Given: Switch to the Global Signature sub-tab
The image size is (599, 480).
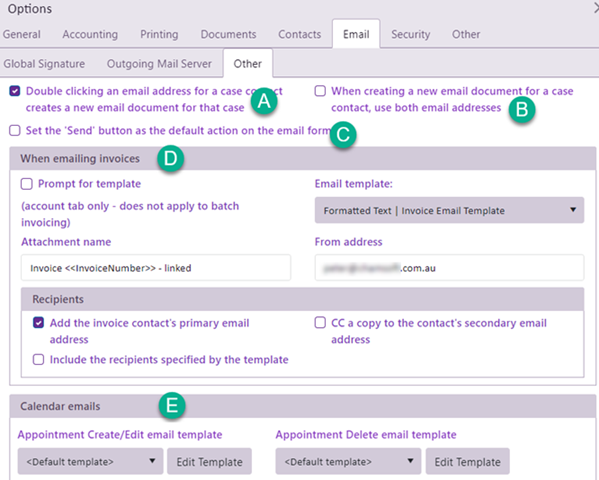Looking at the screenshot, I should pos(44,64).
